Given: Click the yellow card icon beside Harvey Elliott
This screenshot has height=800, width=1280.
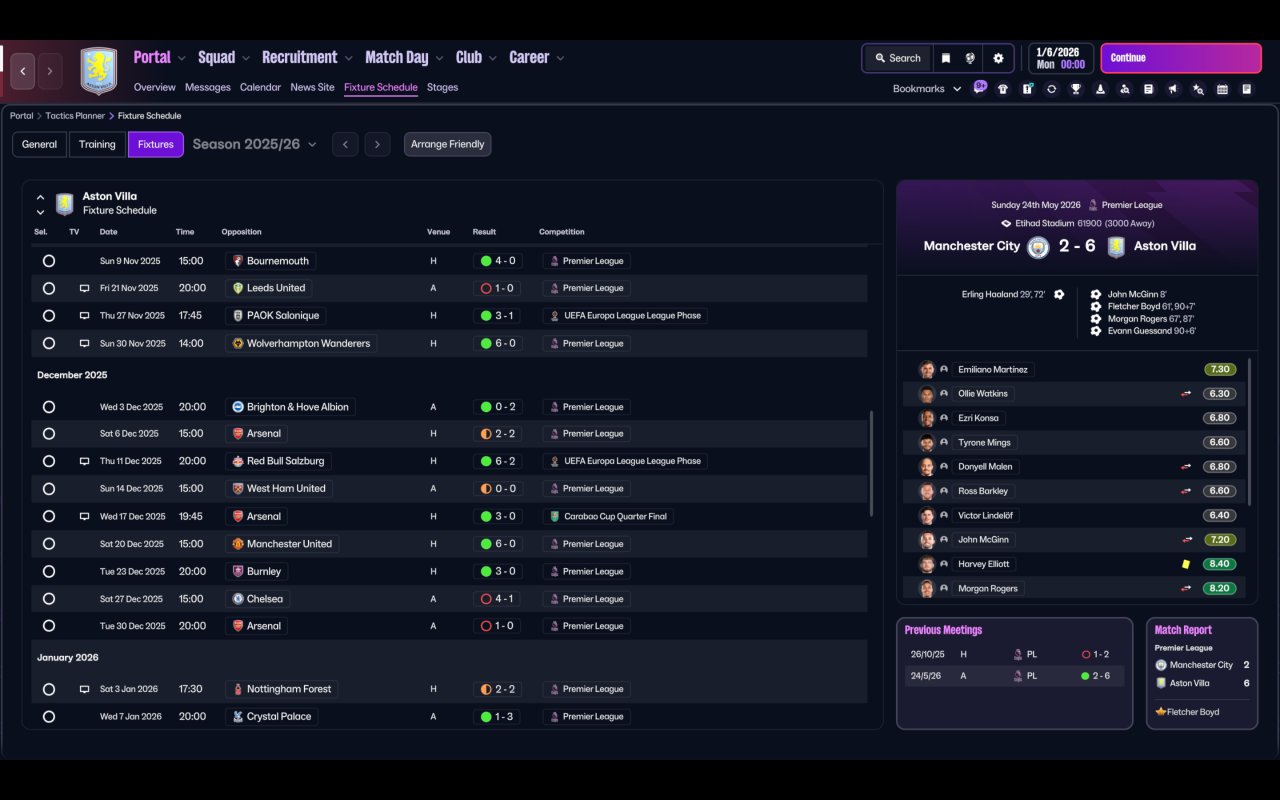Looking at the screenshot, I should (1186, 564).
